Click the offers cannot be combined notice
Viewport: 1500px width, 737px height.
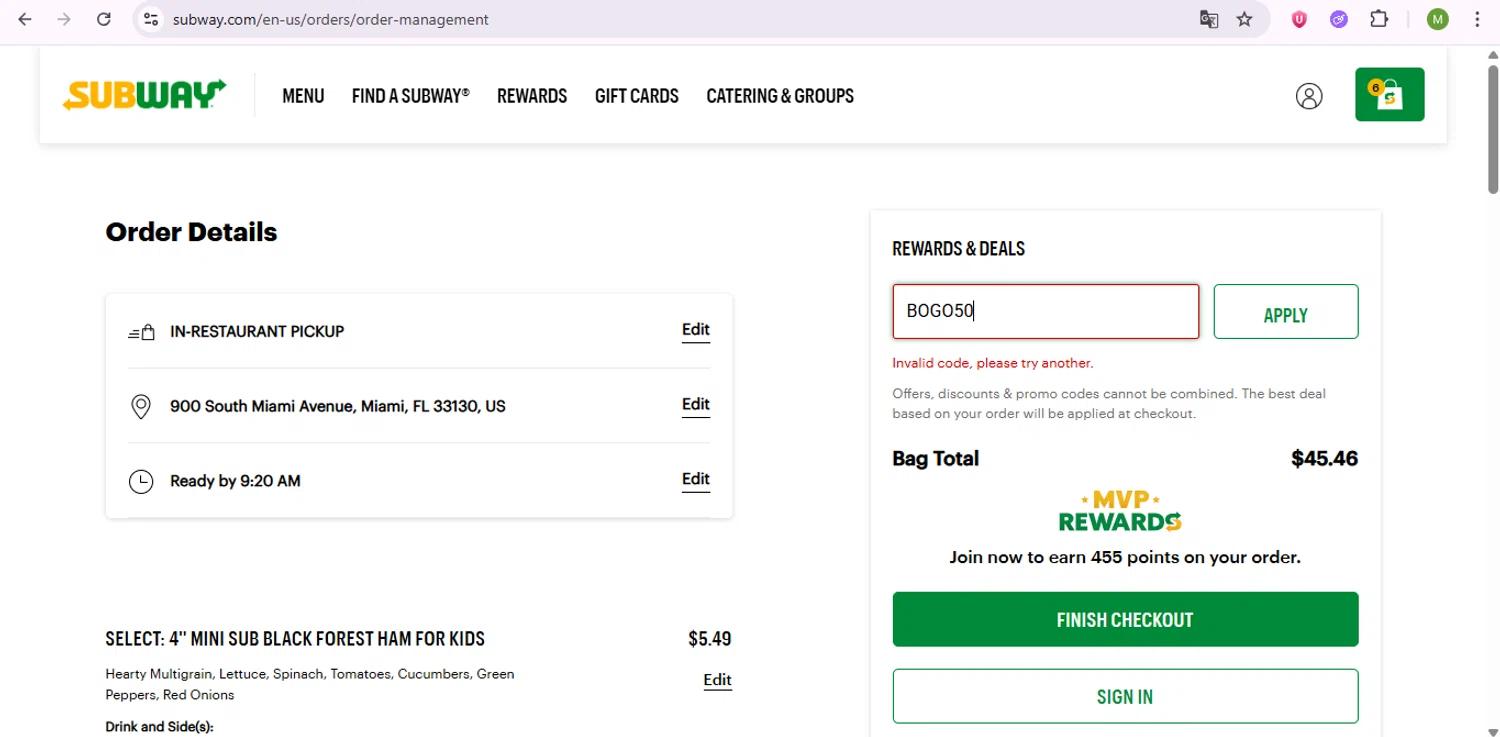point(1109,404)
